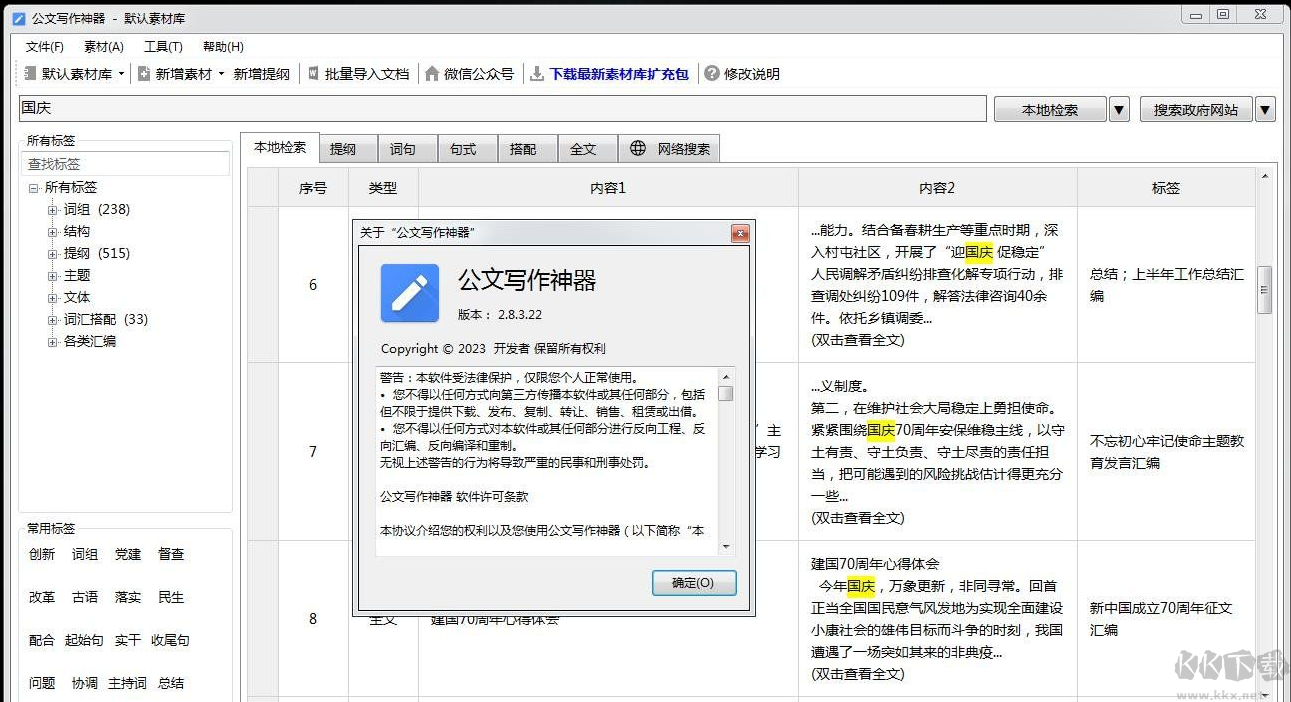The height and width of the screenshot is (702, 1291).
Task: Open dropdown arrow next to 搜索政府网站
Action: point(1265,110)
